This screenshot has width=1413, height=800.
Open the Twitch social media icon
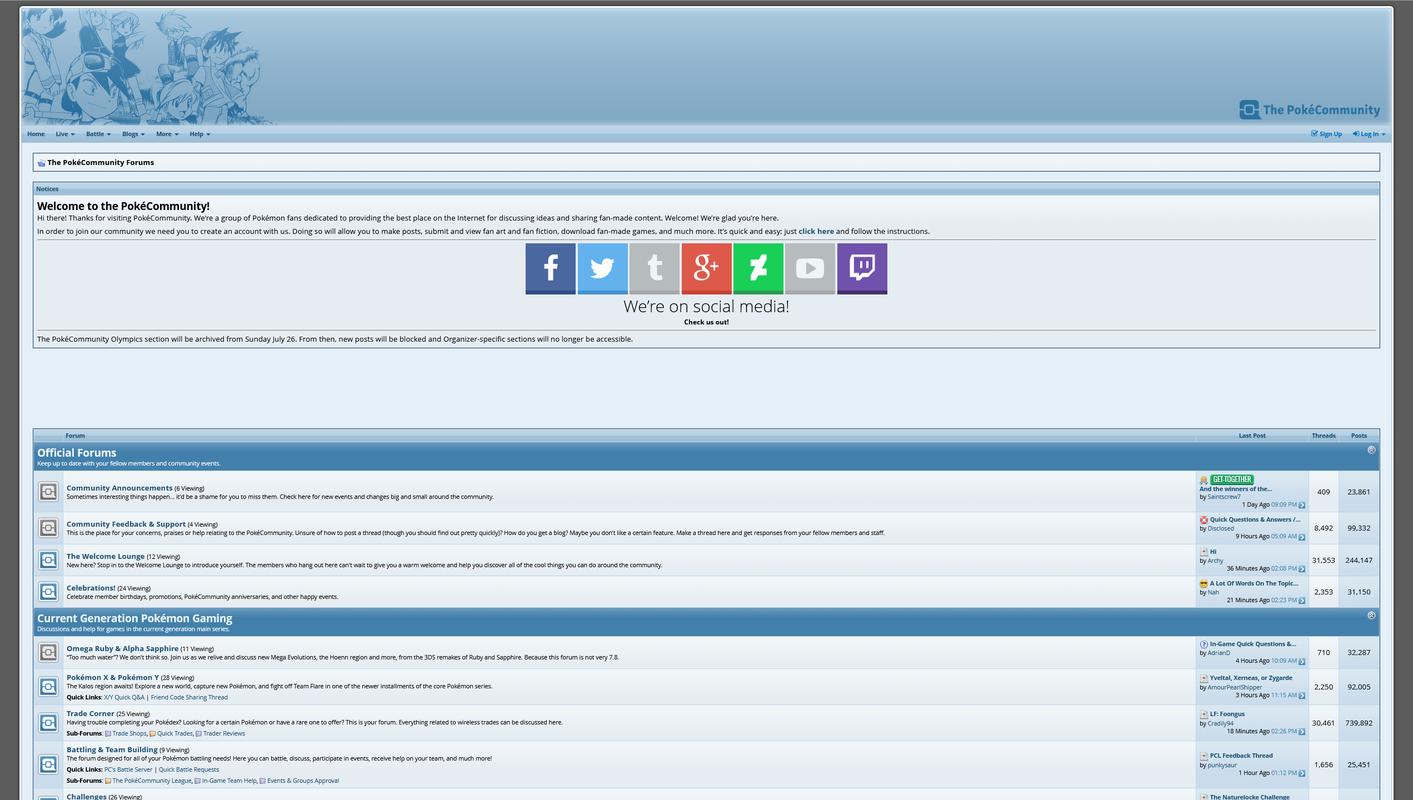862,268
